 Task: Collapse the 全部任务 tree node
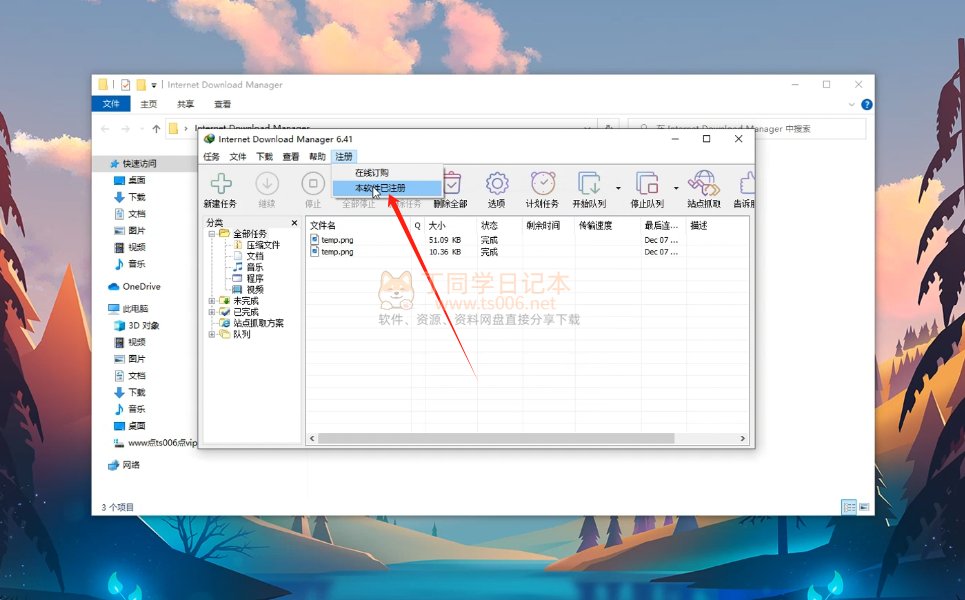coord(212,234)
